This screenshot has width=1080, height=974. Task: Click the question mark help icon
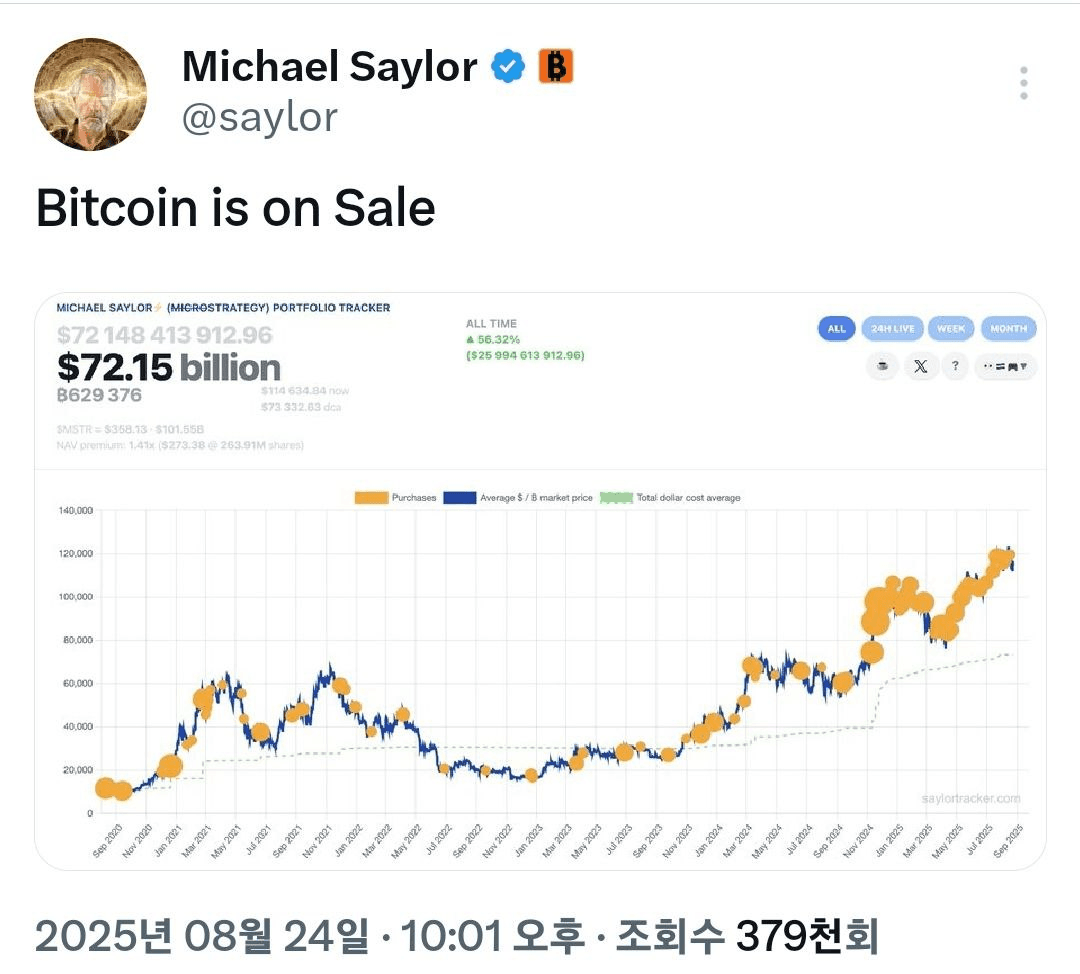pyautogui.click(x=955, y=366)
